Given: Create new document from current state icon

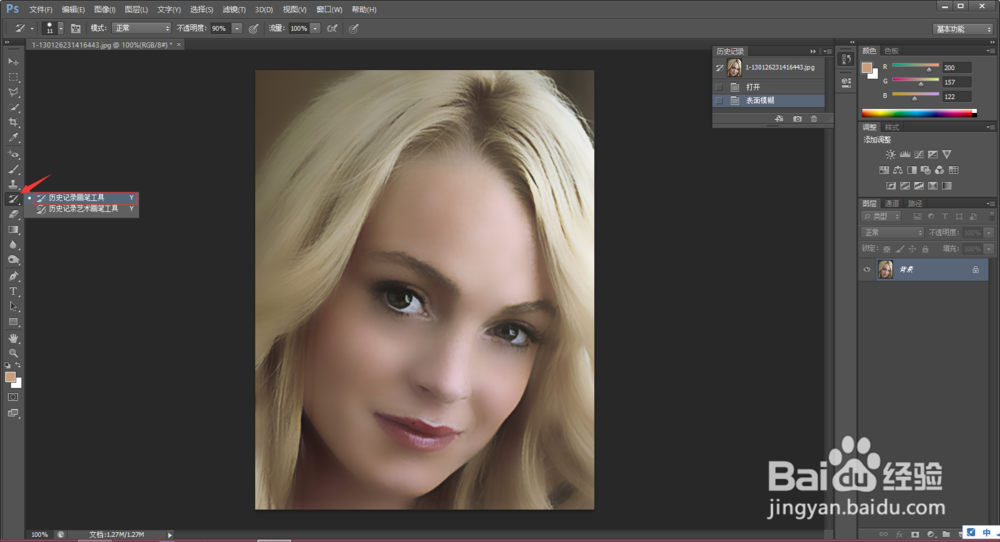Looking at the screenshot, I should [x=779, y=119].
